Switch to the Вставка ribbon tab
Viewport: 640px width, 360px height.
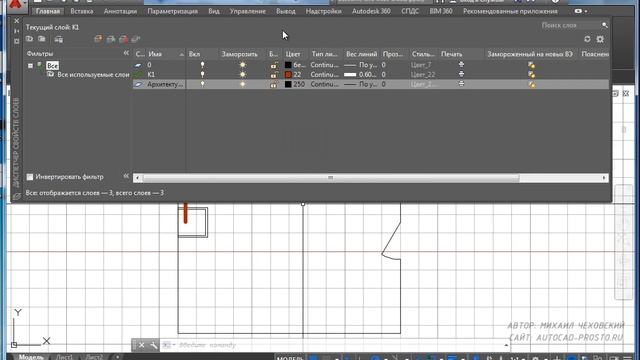(x=82, y=11)
